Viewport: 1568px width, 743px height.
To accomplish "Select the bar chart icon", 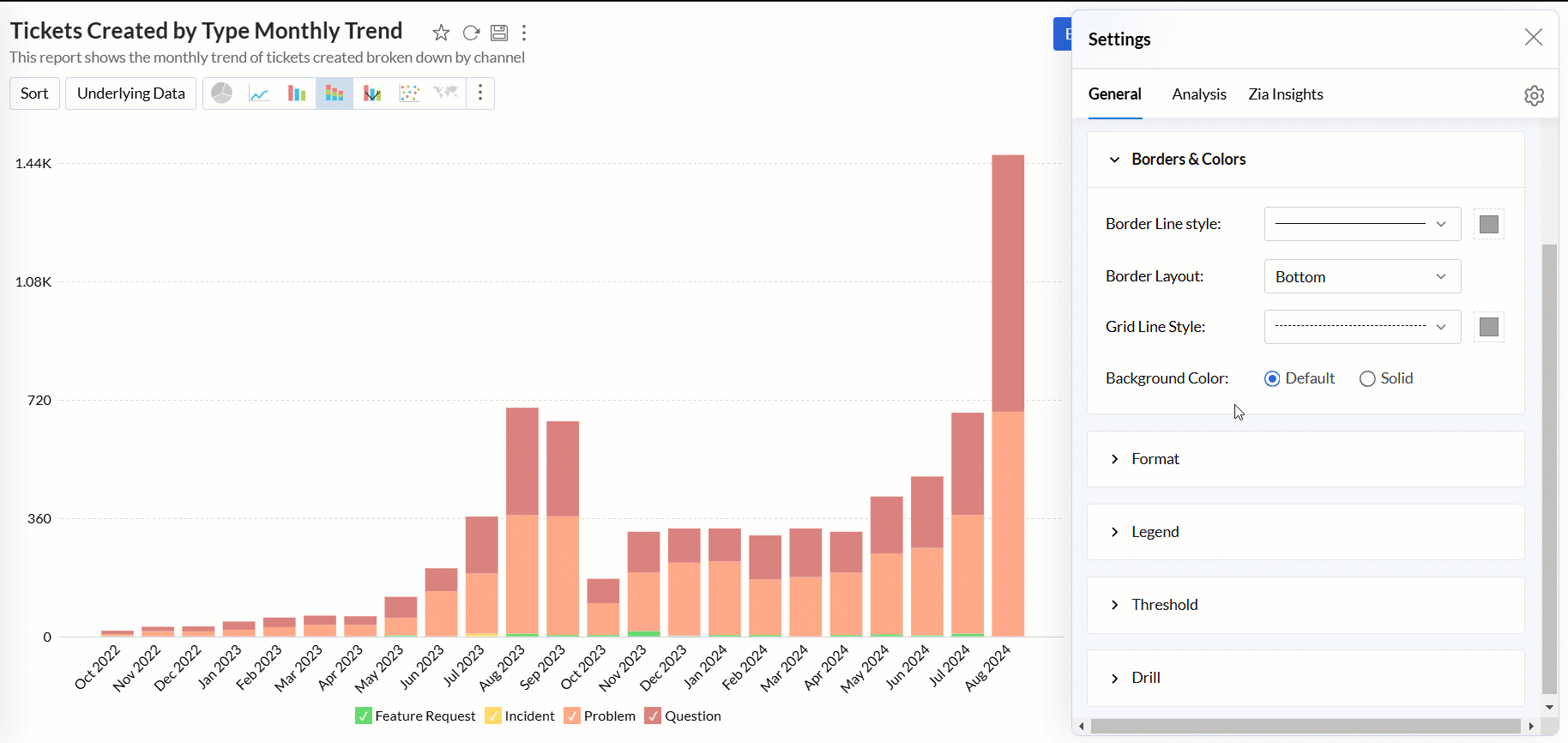I will (x=297, y=94).
